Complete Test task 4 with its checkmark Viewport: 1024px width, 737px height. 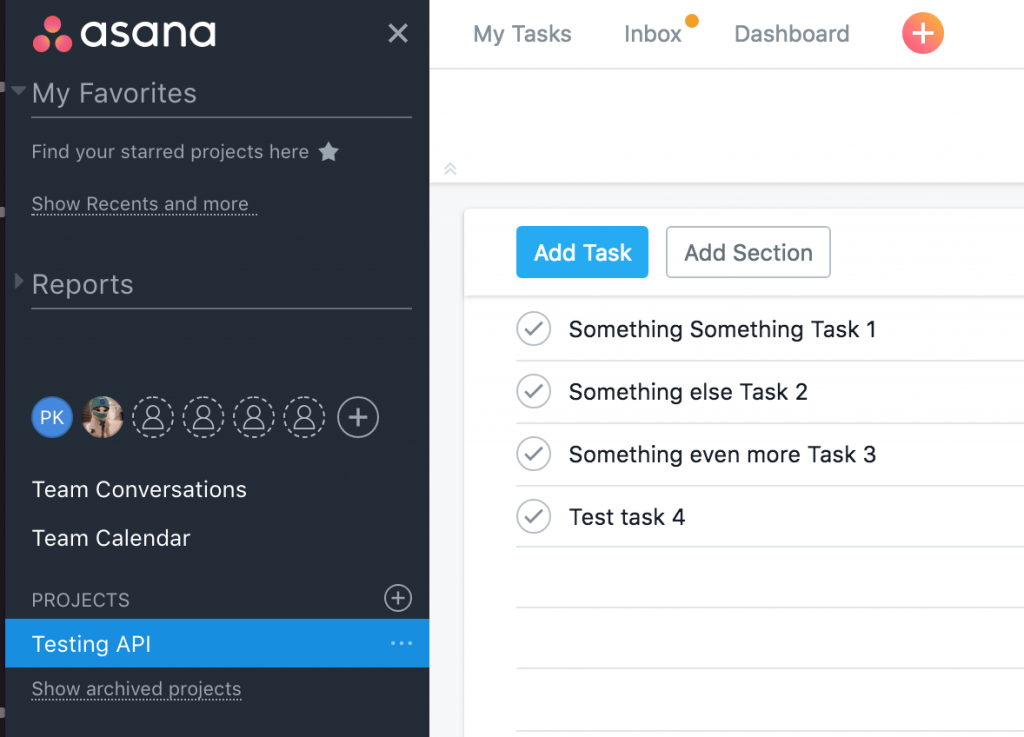533,516
